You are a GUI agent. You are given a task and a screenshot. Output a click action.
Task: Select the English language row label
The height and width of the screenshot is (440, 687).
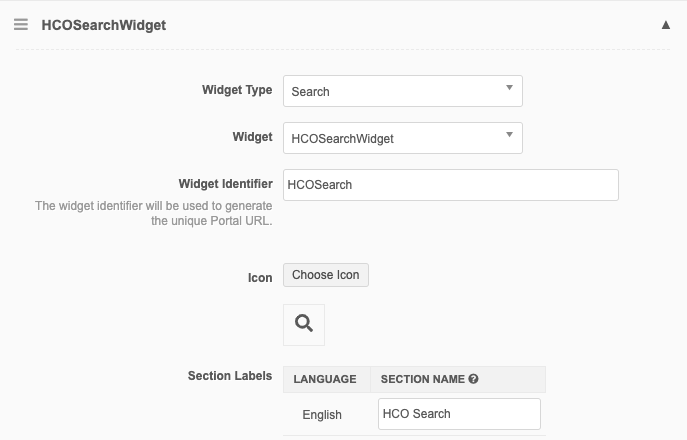click(x=322, y=415)
